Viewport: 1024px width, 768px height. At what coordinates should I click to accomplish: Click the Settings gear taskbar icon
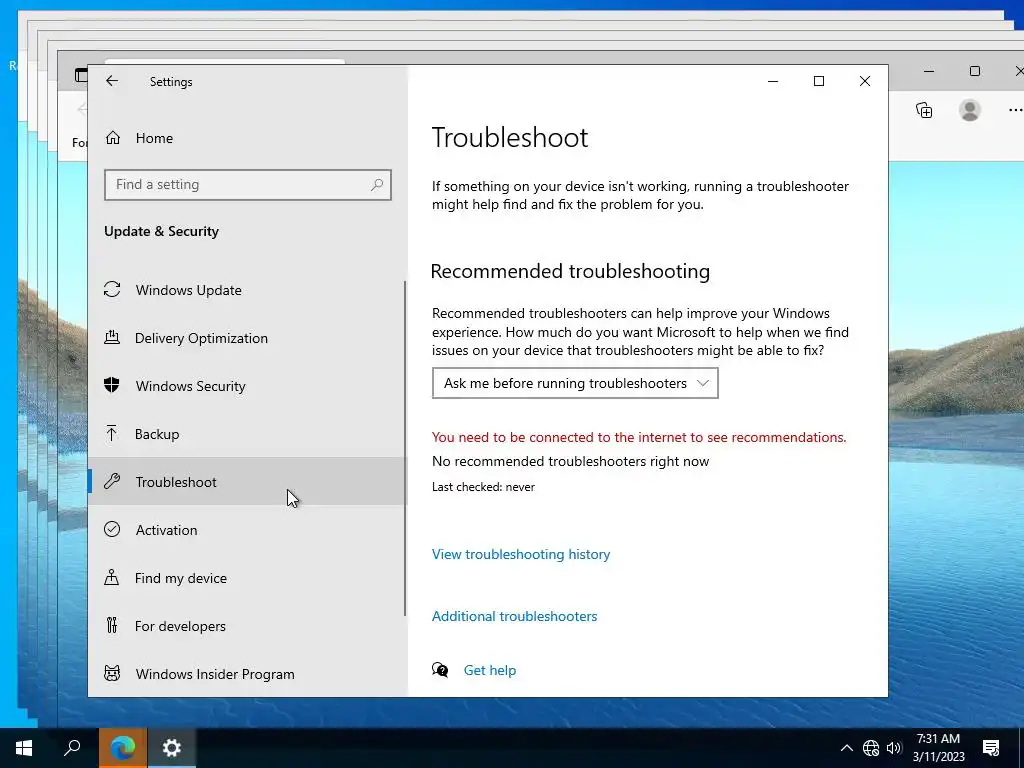click(172, 748)
